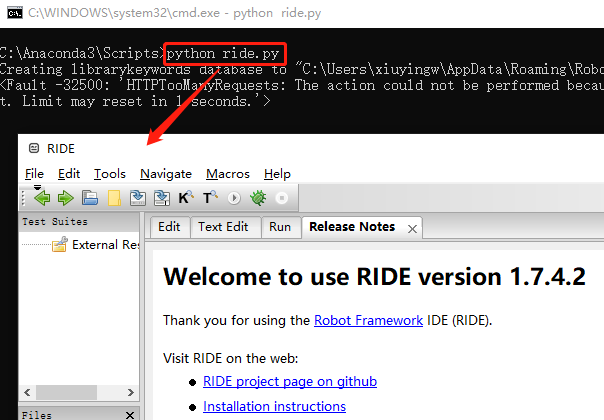The width and height of the screenshot is (604, 420).
Task: Open the Robot Framework link
Action: click(x=368, y=320)
